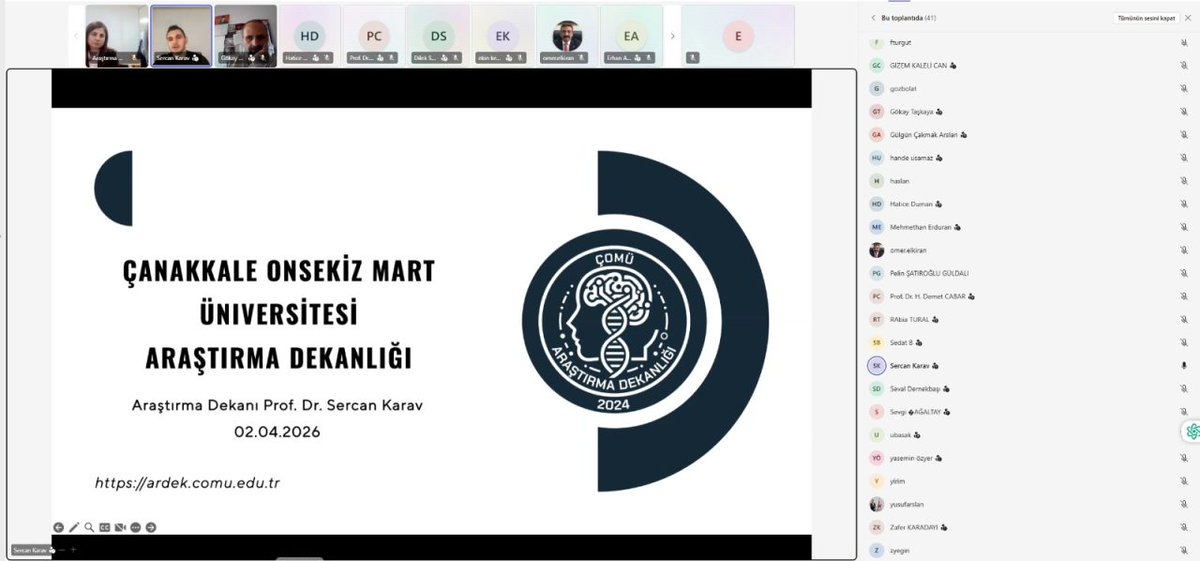Viewport: 1200px width, 561px height.
Task: Select Prof. Dr. H. Demet CABAR
Action: [x=1030, y=296]
